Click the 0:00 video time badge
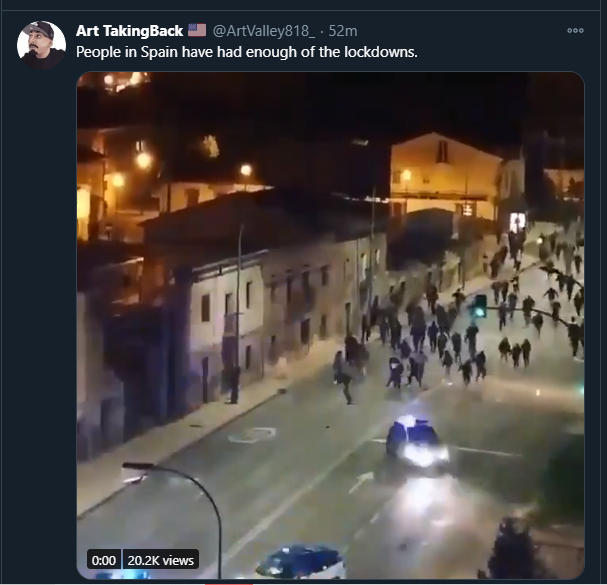This screenshot has height=585, width=607. pyautogui.click(x=104, y=560)
